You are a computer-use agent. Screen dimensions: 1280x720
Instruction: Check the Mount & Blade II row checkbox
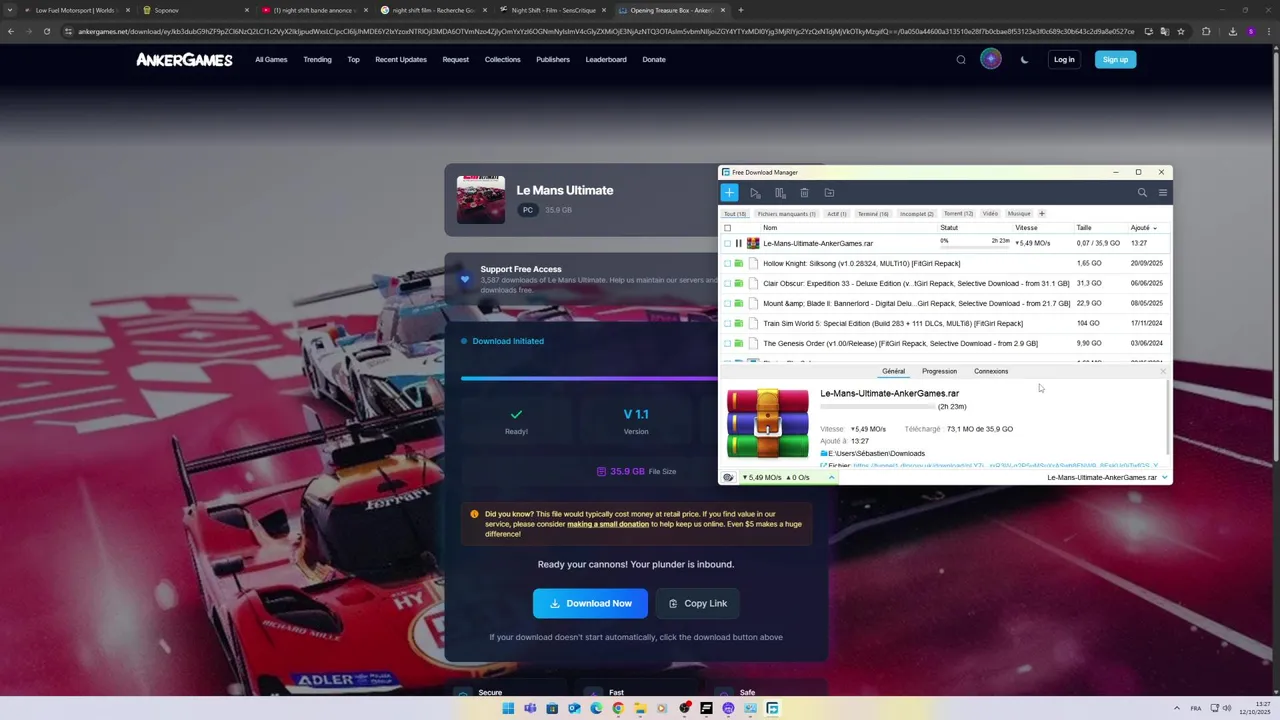[x=727, y=303]
